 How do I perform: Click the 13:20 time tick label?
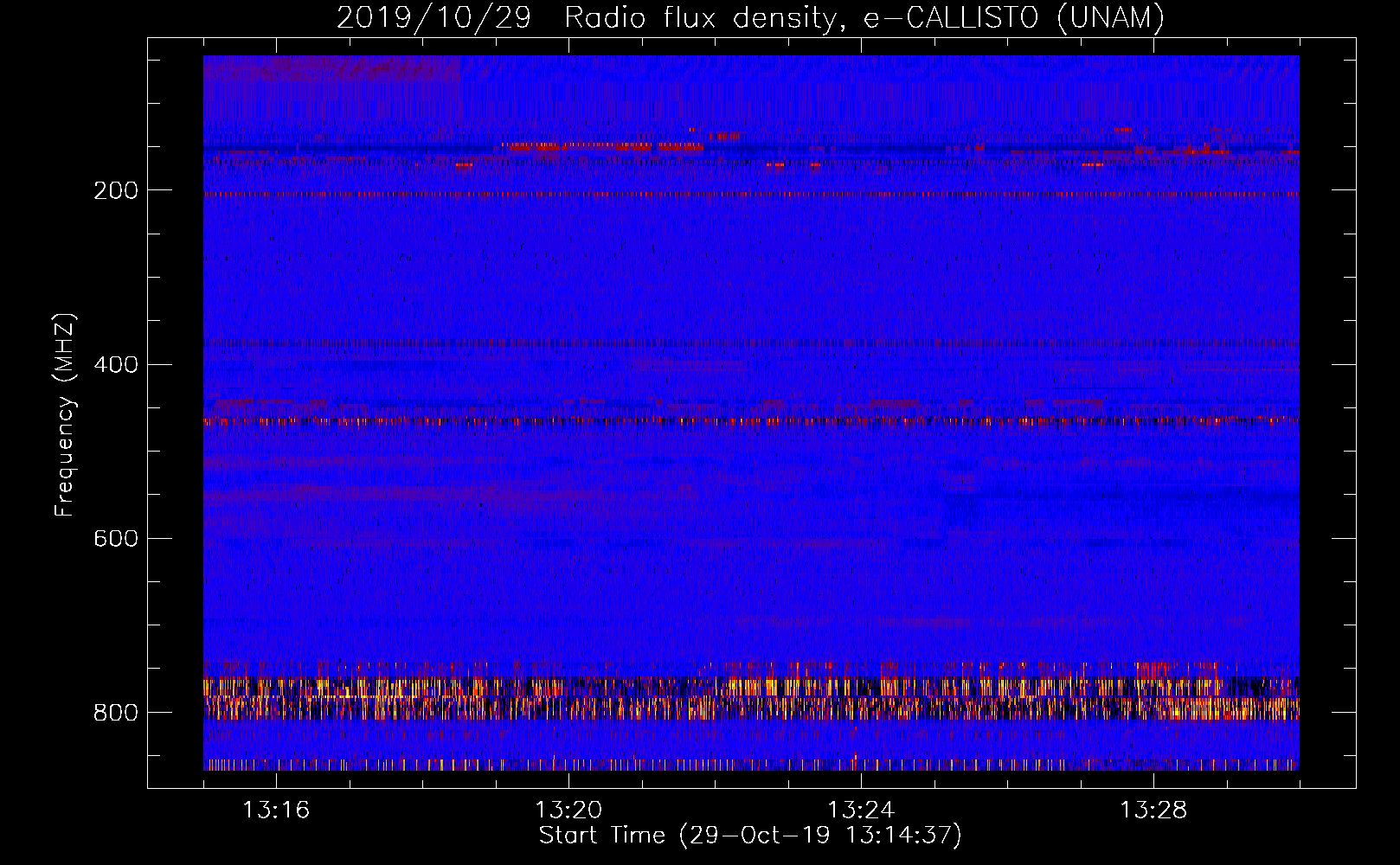(568, 811)
